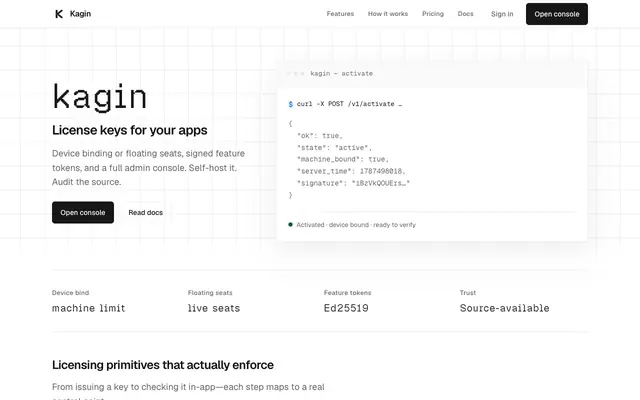The image size is (640, 400).
Task: Click the Kagin K logo icon
Action: pyautogui.click(x=59, y=14)
